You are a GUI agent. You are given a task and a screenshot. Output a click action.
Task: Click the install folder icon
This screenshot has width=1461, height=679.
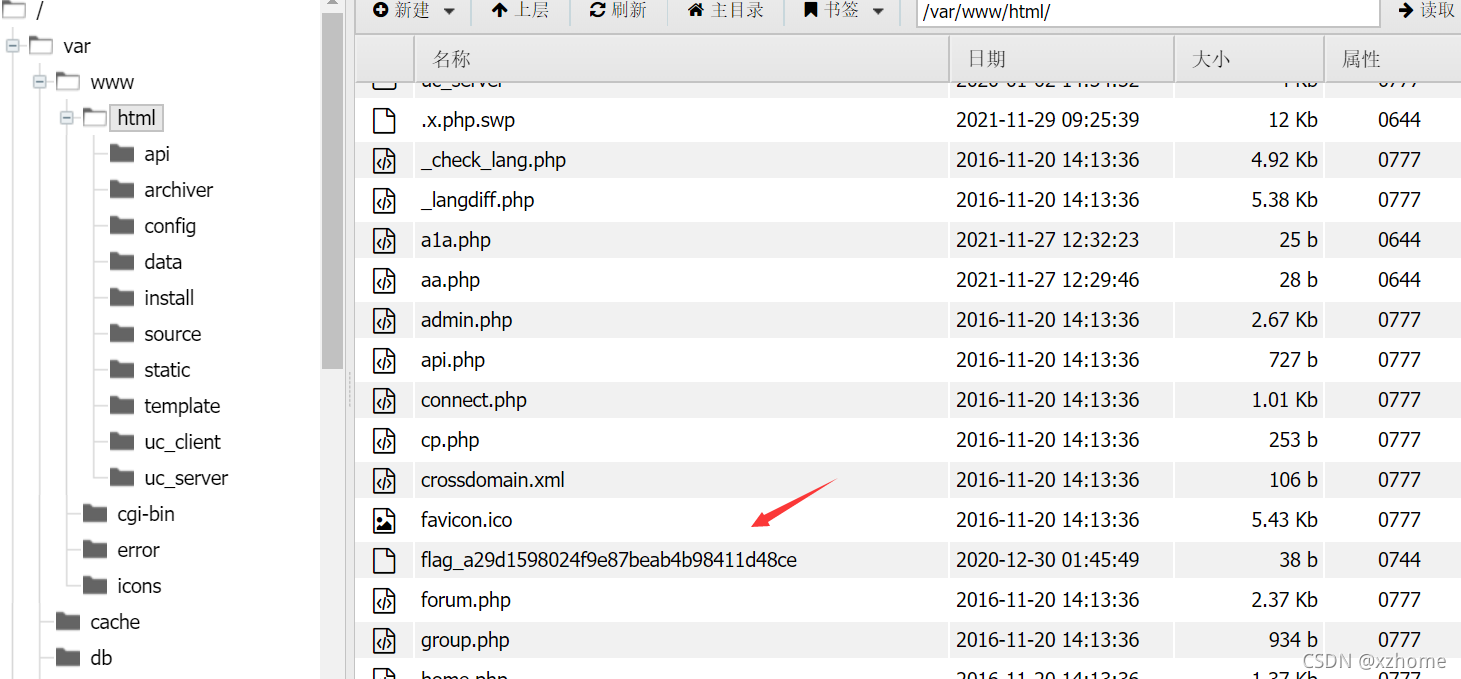pyautogui.click(x=122, y=297)
